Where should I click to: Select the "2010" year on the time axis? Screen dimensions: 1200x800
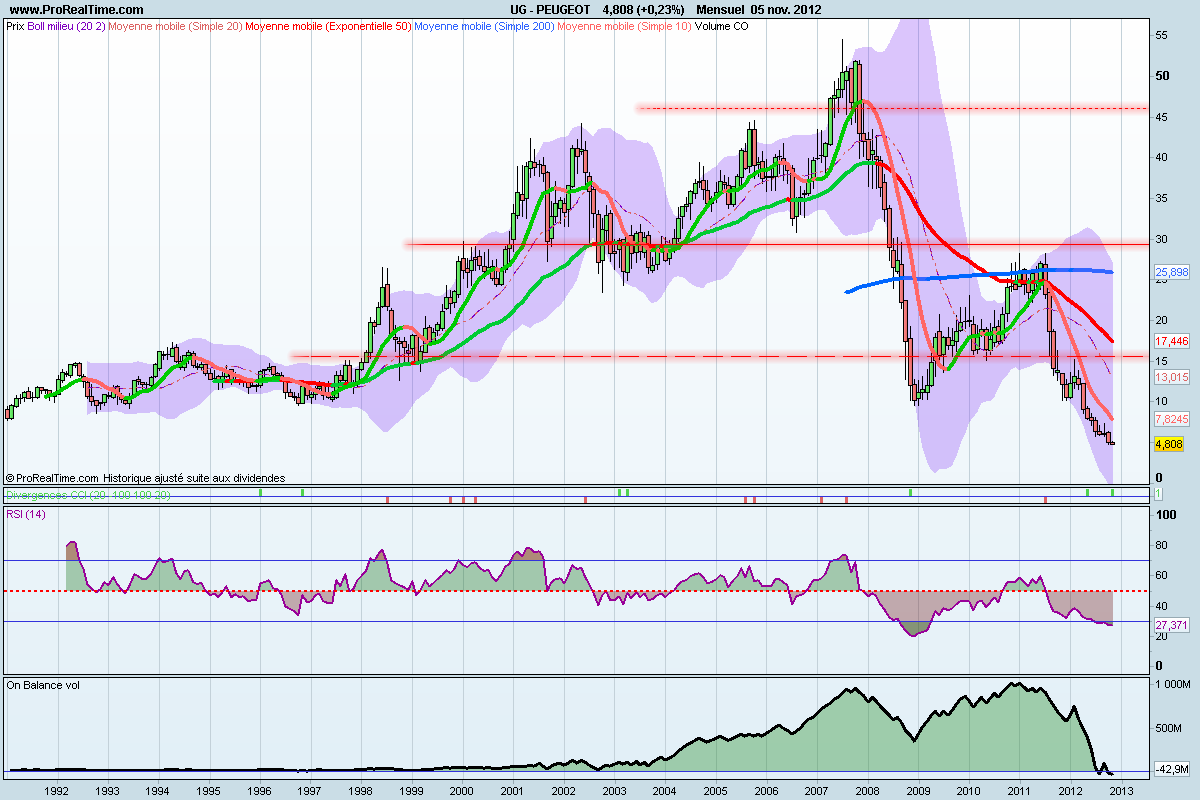pyautogui.click(x=969, y=789)
